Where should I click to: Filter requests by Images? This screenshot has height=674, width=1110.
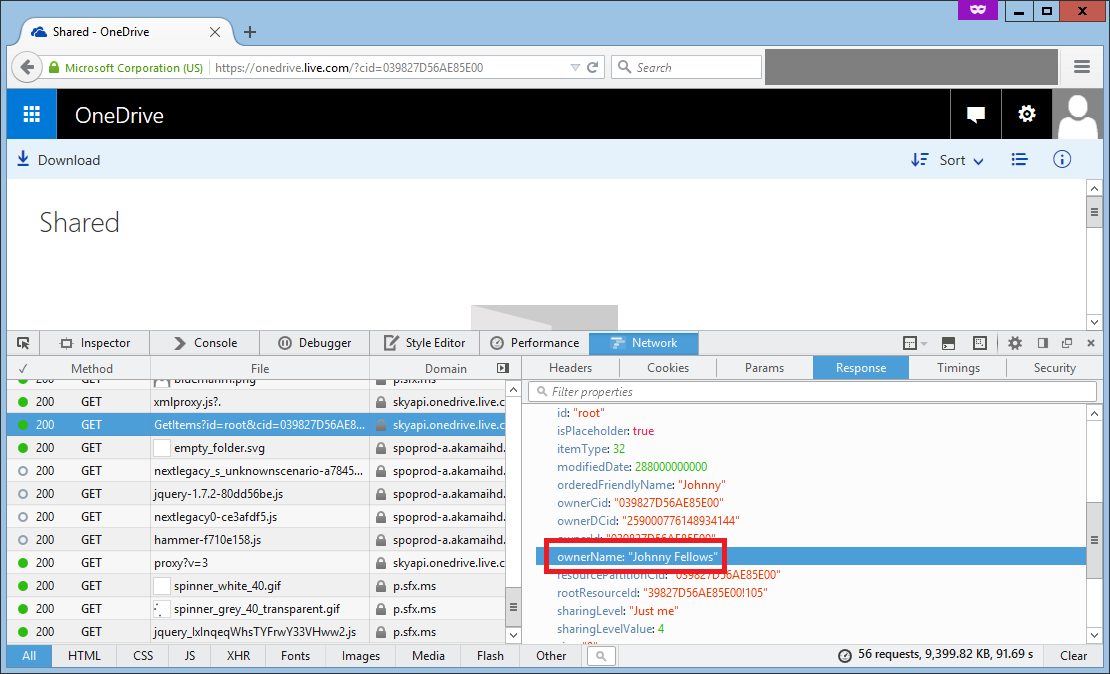[x=361, y=656]
